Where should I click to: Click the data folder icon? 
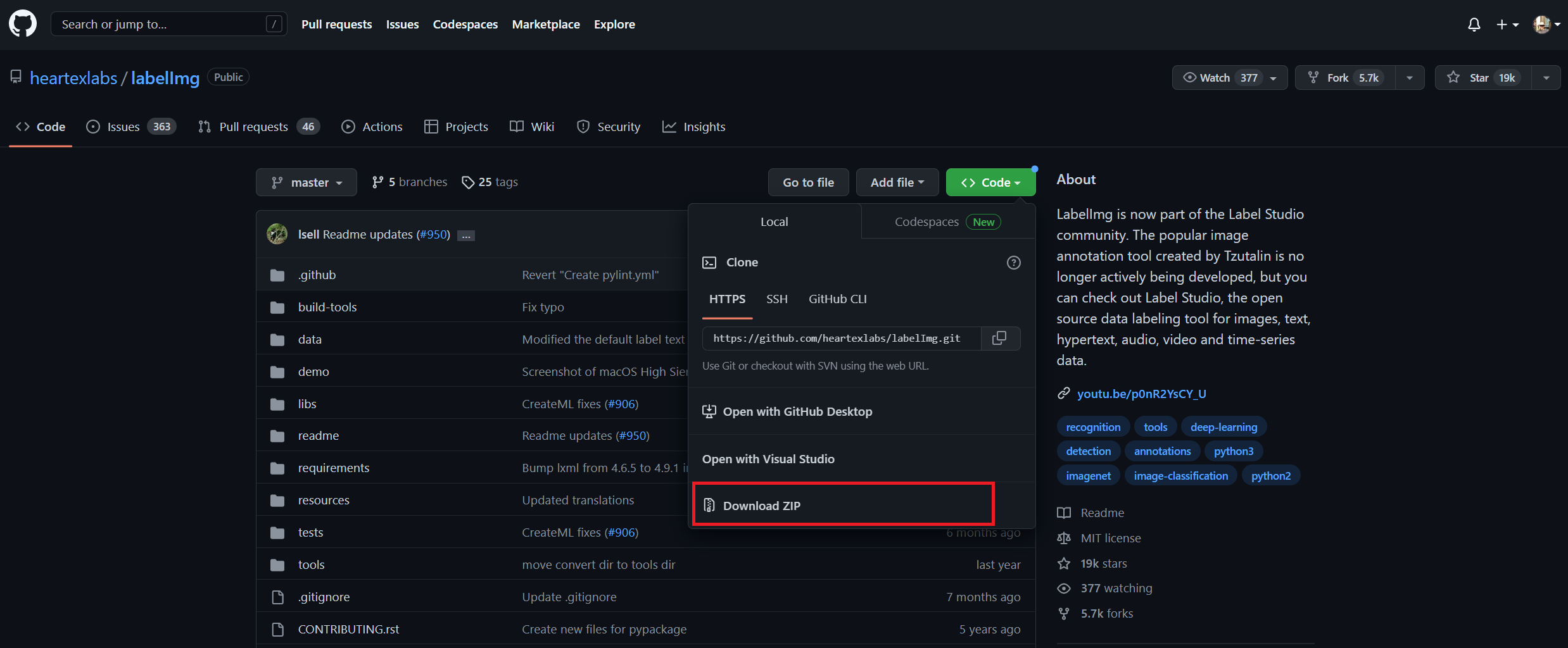tap(277, 340)
